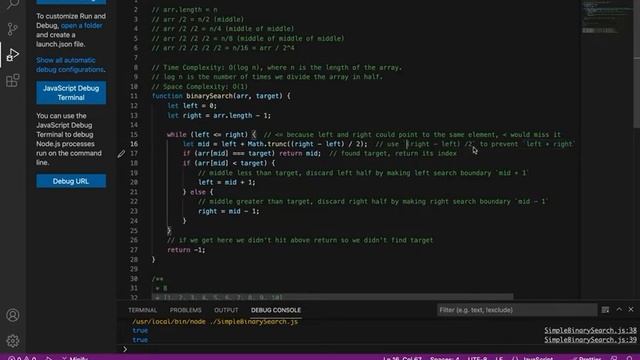Change the Spaces: 4 indentation setting
The image size is (640, 360).
(444, 358)
